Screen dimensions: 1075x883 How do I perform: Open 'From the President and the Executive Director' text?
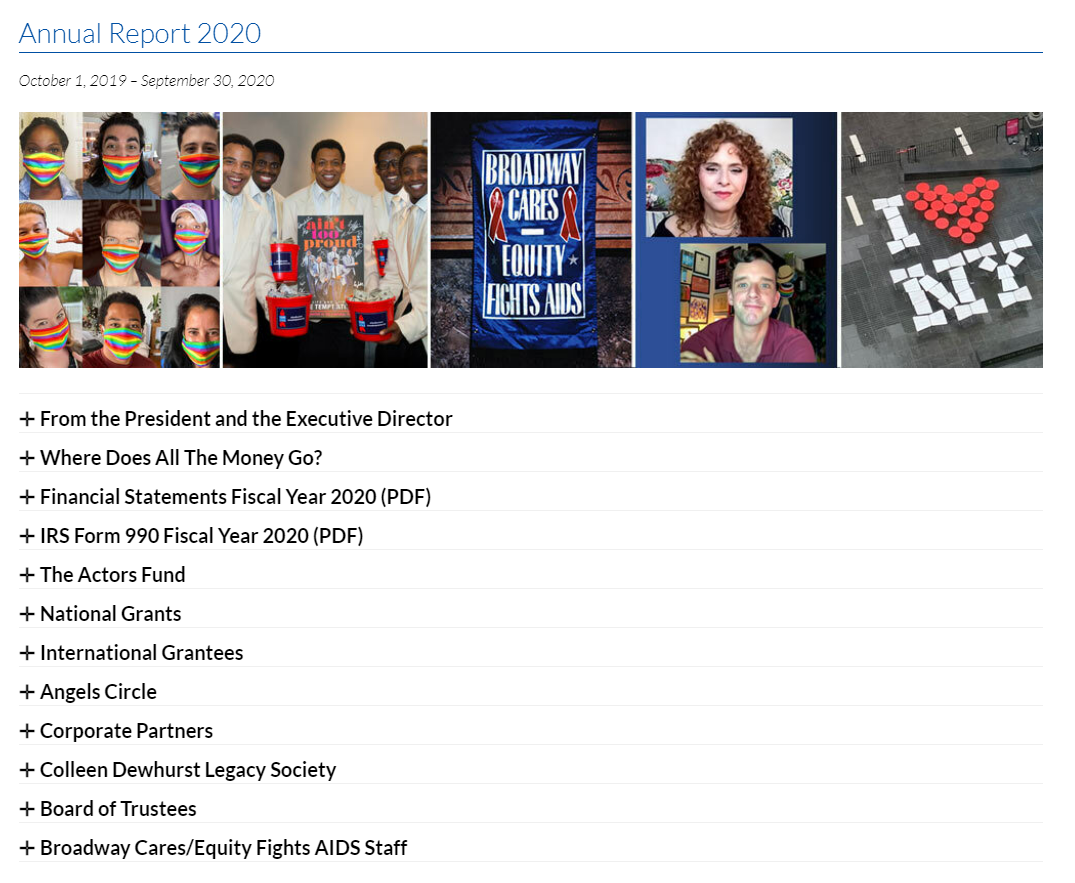click(x=246, y=419)
